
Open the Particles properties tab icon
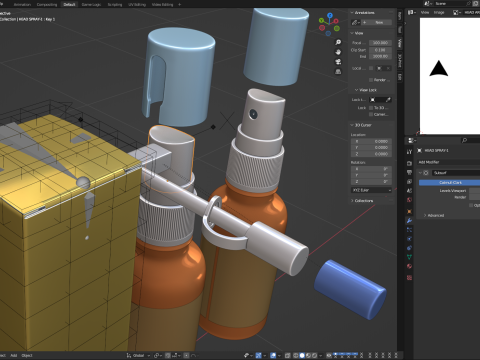tap(409, 230)
